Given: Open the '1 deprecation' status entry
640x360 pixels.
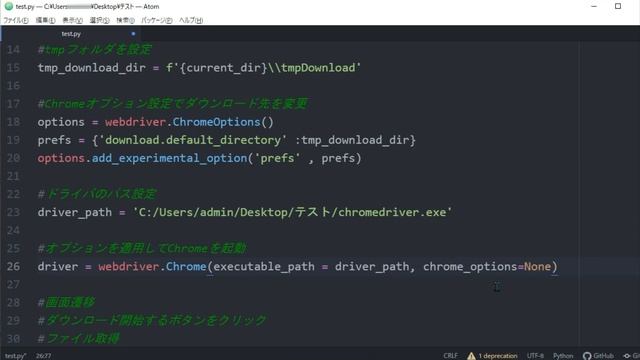Looking at the screenshot, I should point(498,356).
